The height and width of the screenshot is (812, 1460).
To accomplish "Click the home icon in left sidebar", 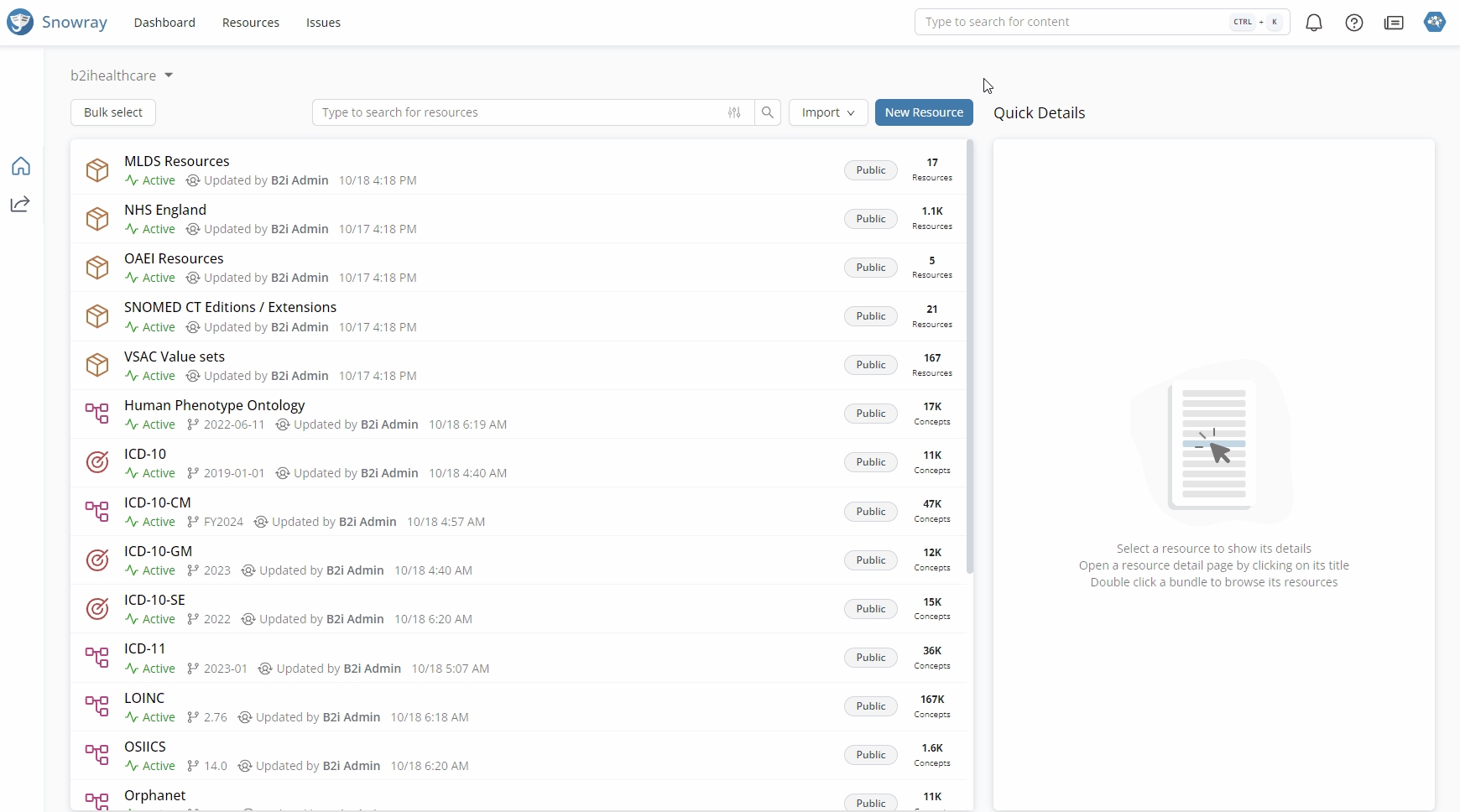I will point(21,166).
